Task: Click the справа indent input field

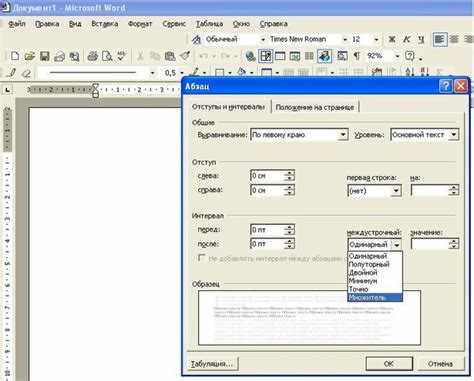Action: (x=268, y=190)
